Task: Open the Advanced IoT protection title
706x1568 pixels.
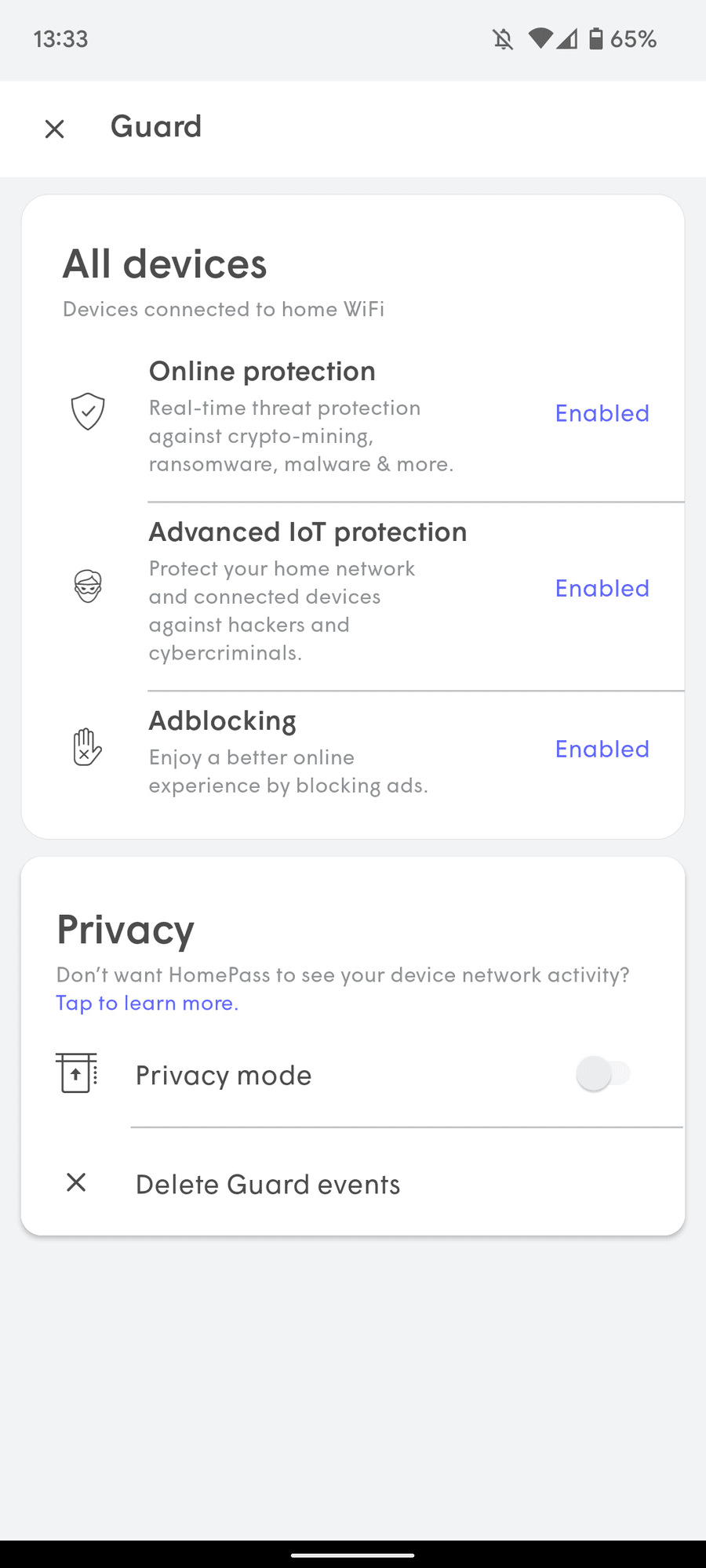Action: click(308, 532)
